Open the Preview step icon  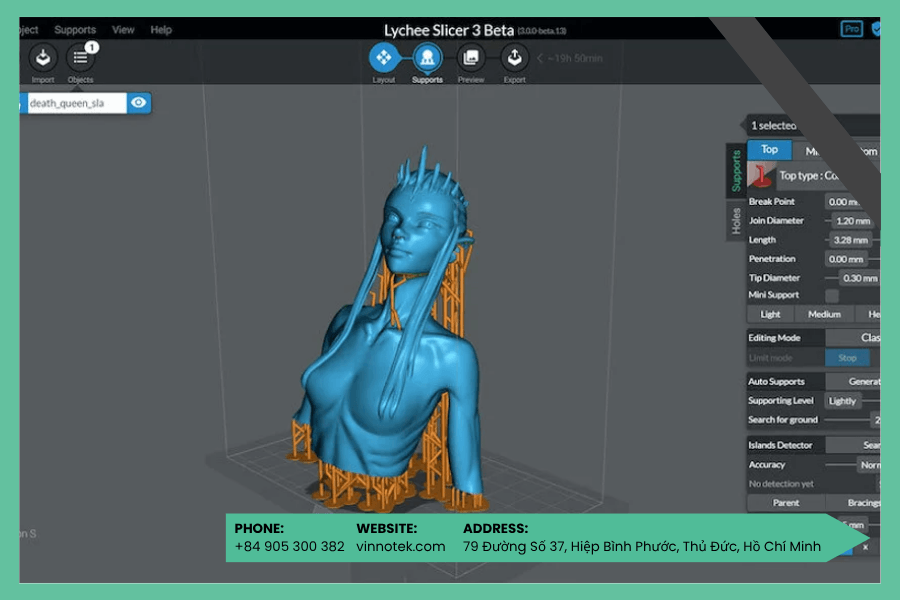coord(471,57)
